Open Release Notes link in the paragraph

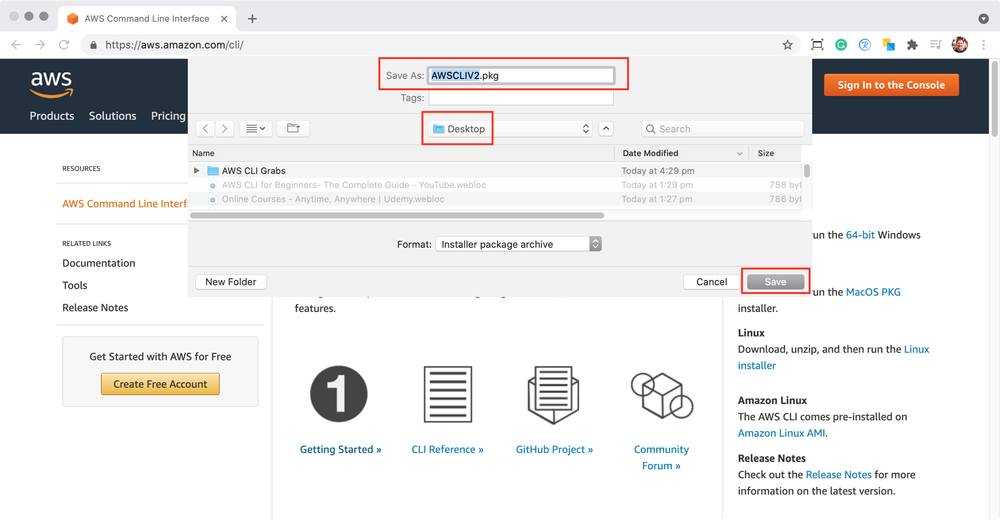pyautogui.click(x=838, y=475)
